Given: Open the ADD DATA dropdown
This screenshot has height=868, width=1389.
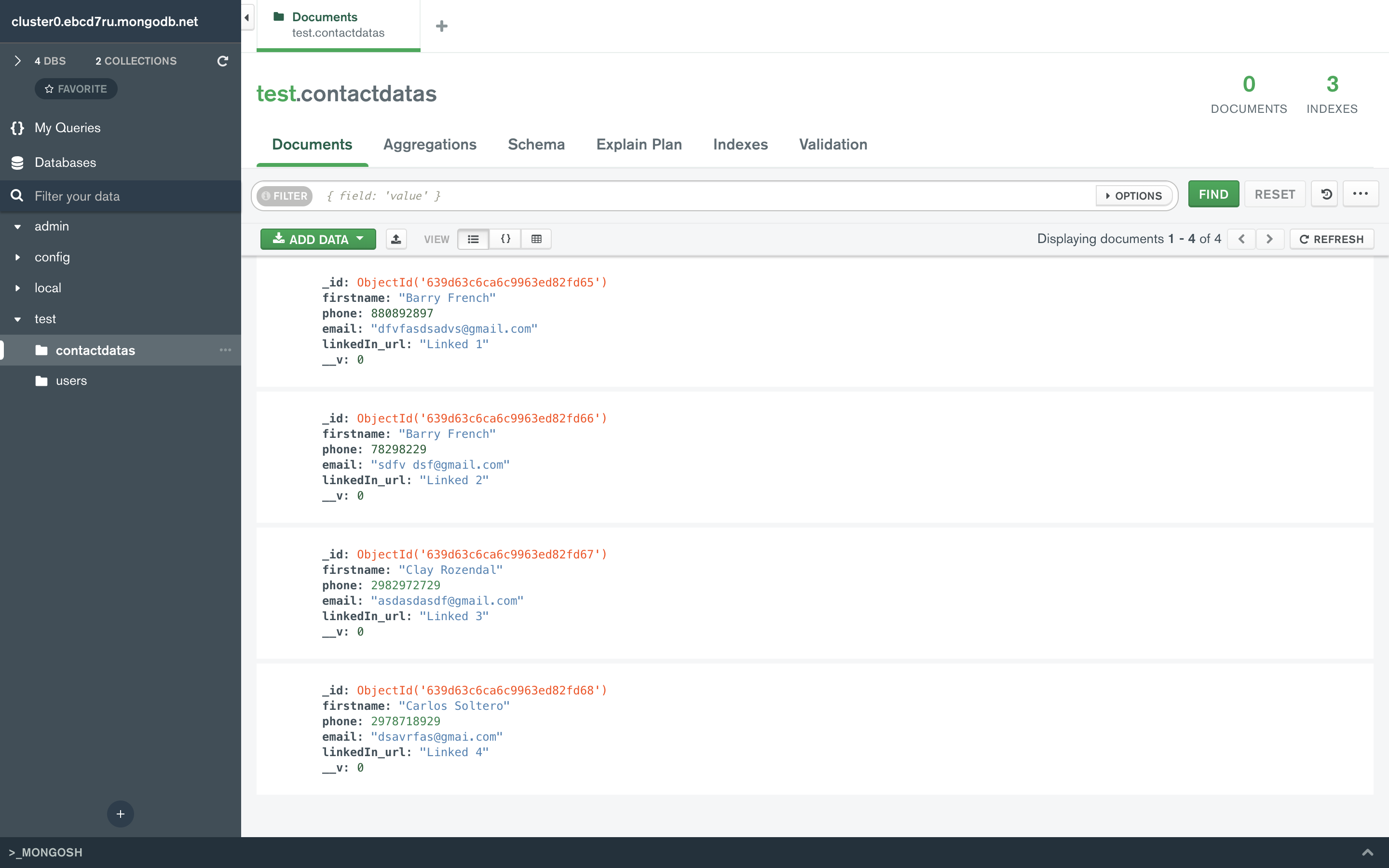Looking at the screenshot, I should (x=318, y=239).
